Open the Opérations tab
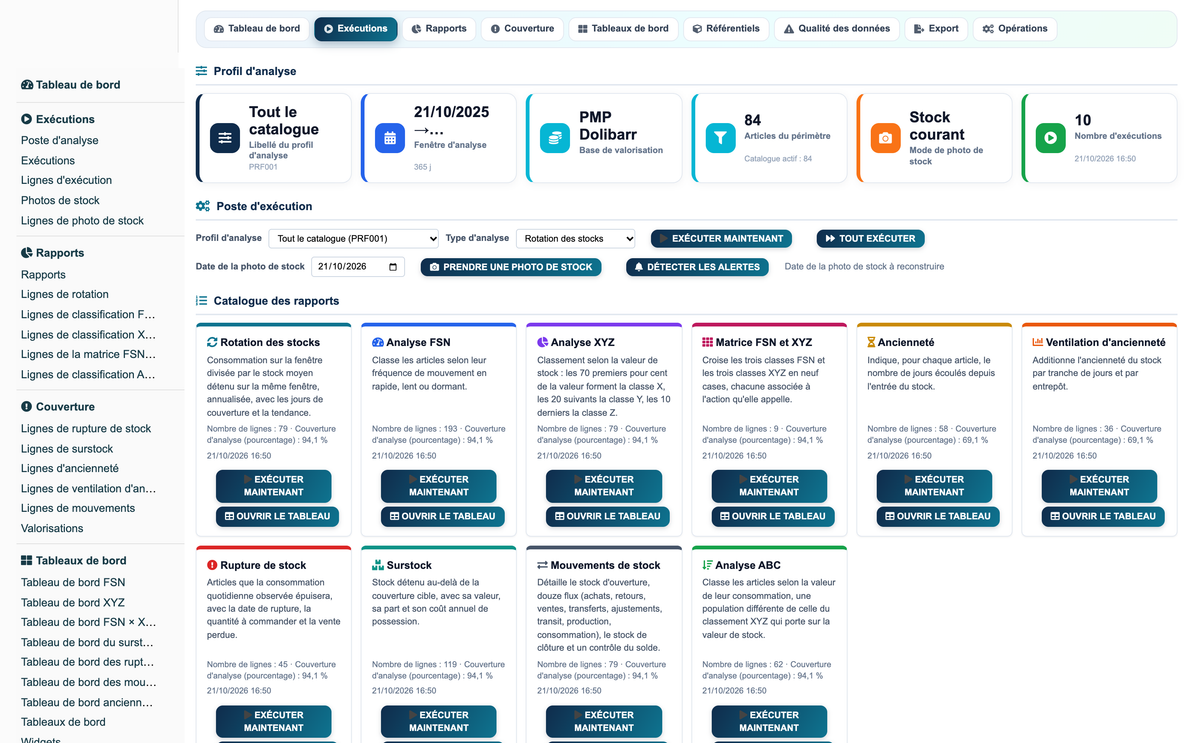This screenshot has height=743, width=1200. pos(1015,29)
